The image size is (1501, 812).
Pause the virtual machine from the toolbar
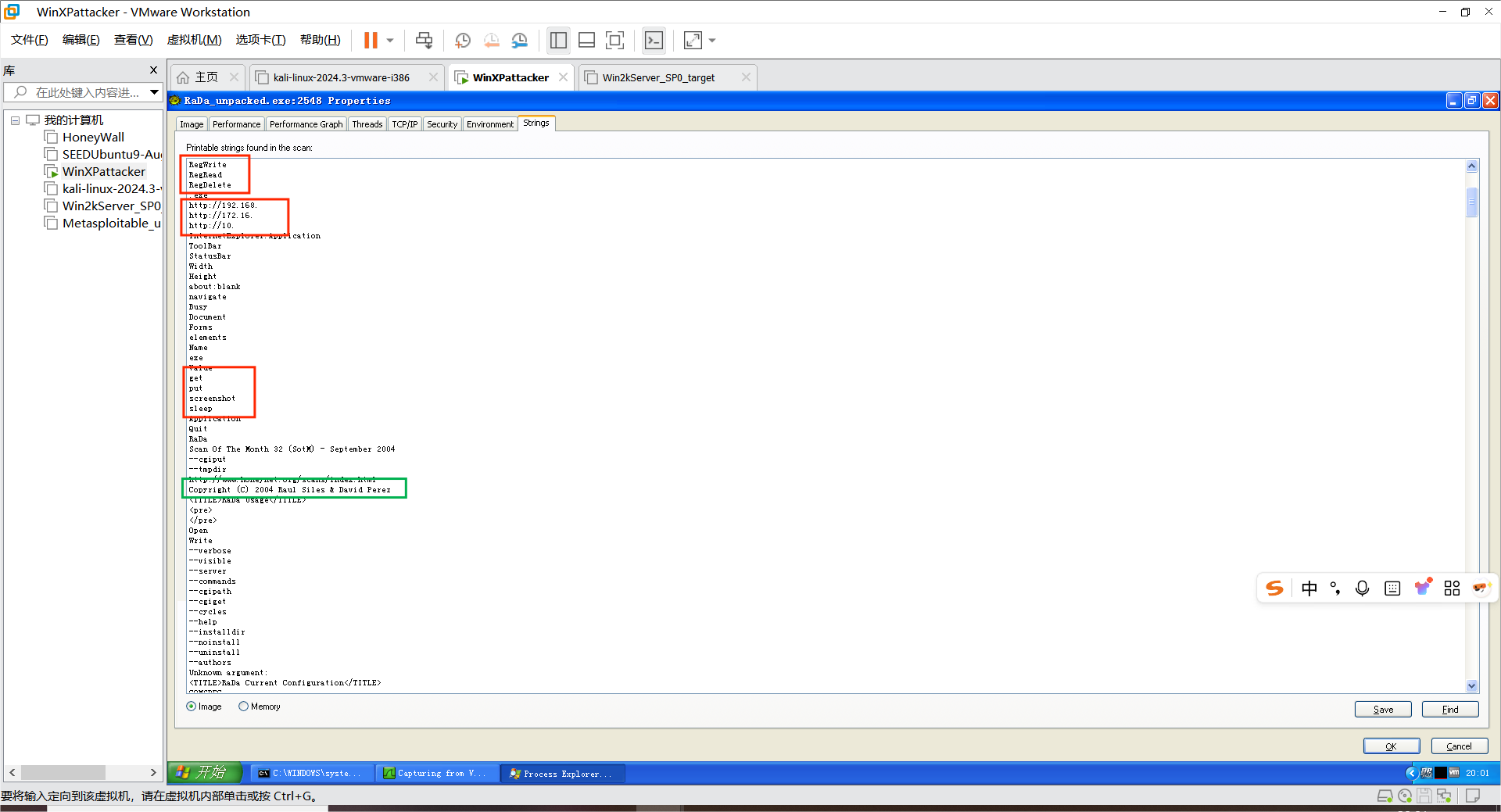coord(371,41)
